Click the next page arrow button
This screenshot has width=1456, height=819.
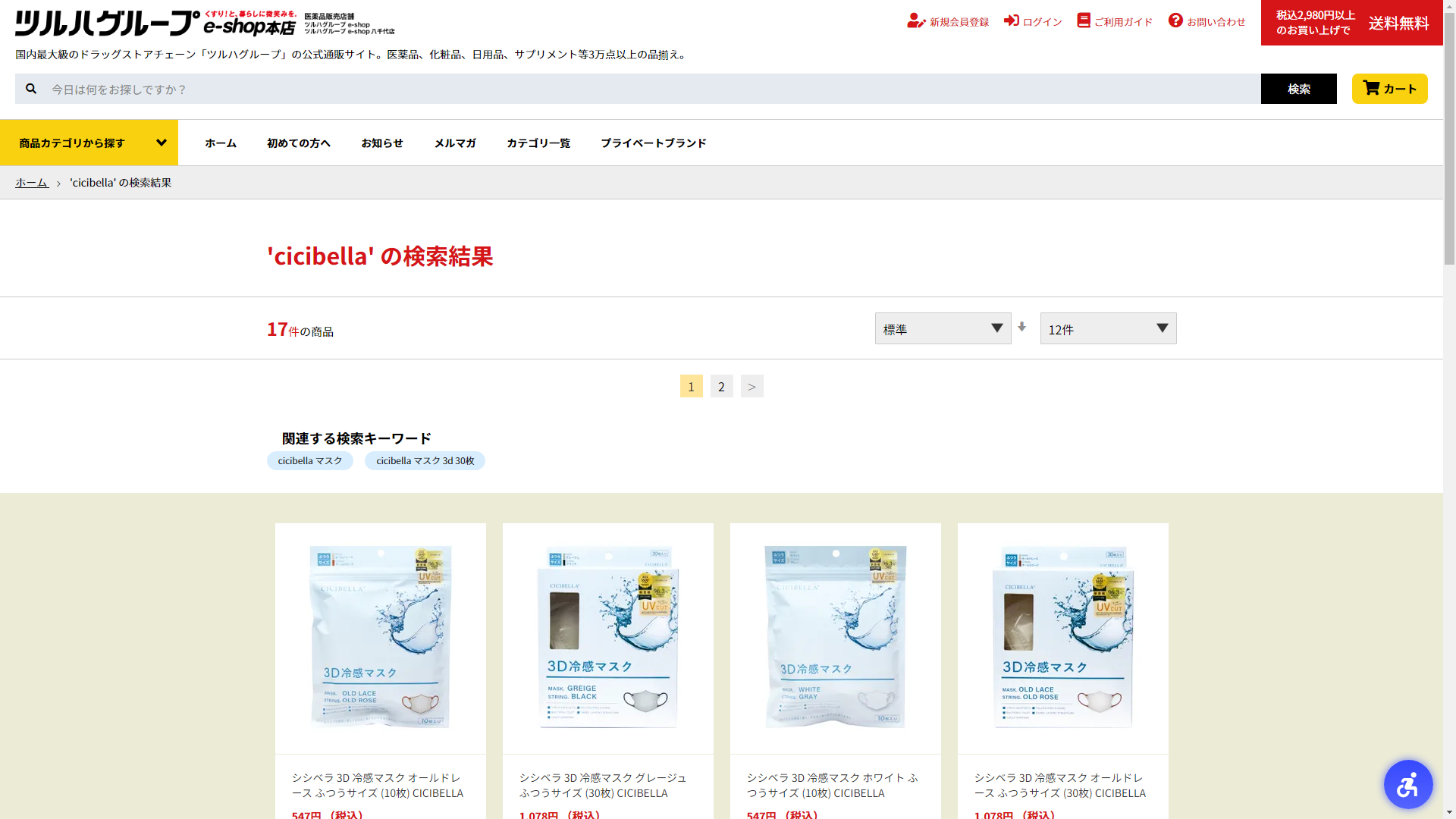point(752,386)
